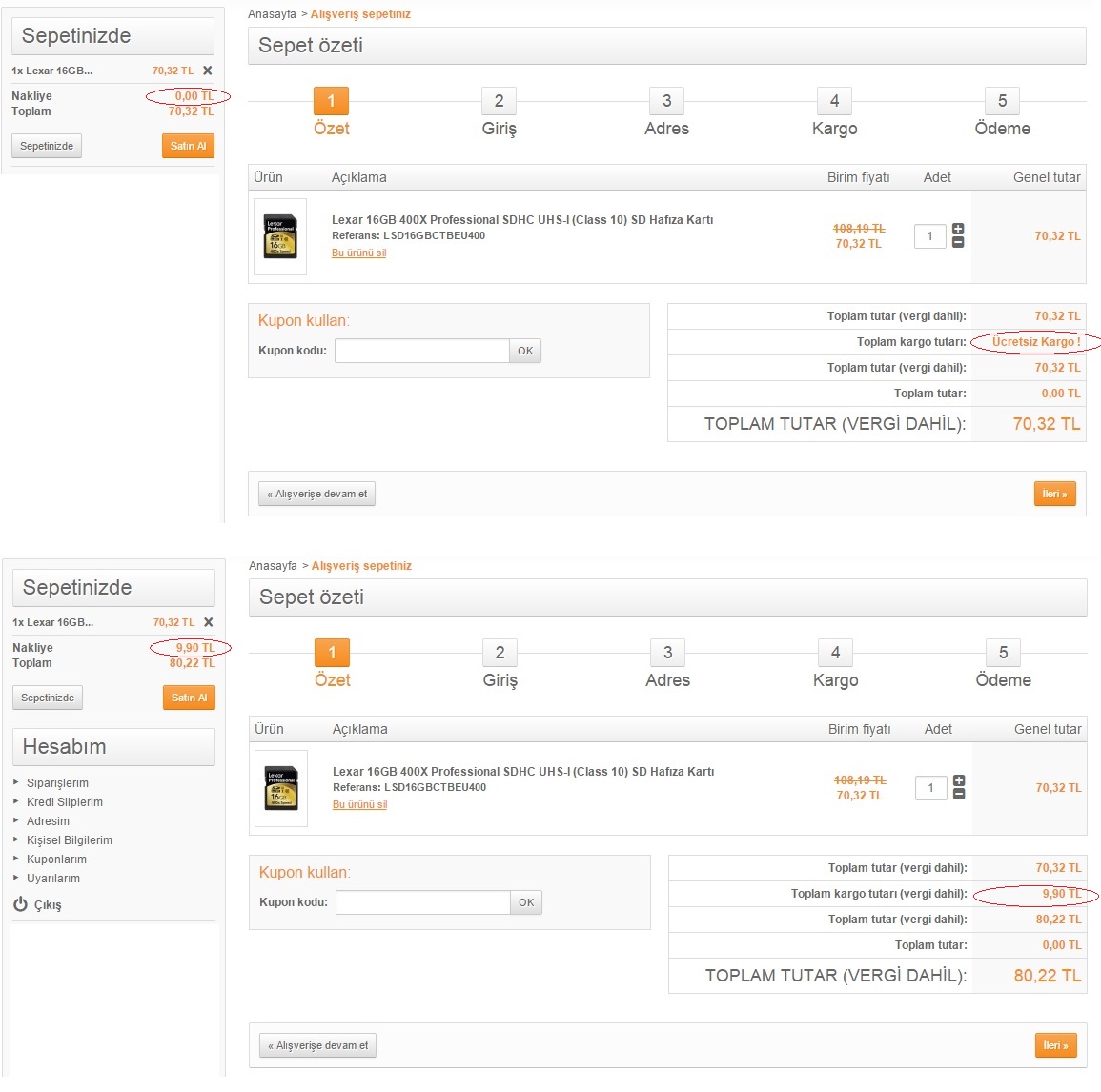The width and height of the screenshot is (1101, 1092).
Task: Focus the lower Kupon kodu field
Action: [x=422, y=902]
